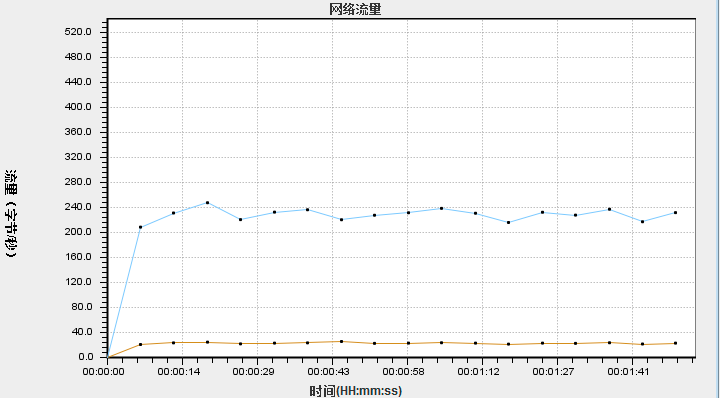Click the 00:00:00 time axis label

pyautogui.click(x=103, y=371)
